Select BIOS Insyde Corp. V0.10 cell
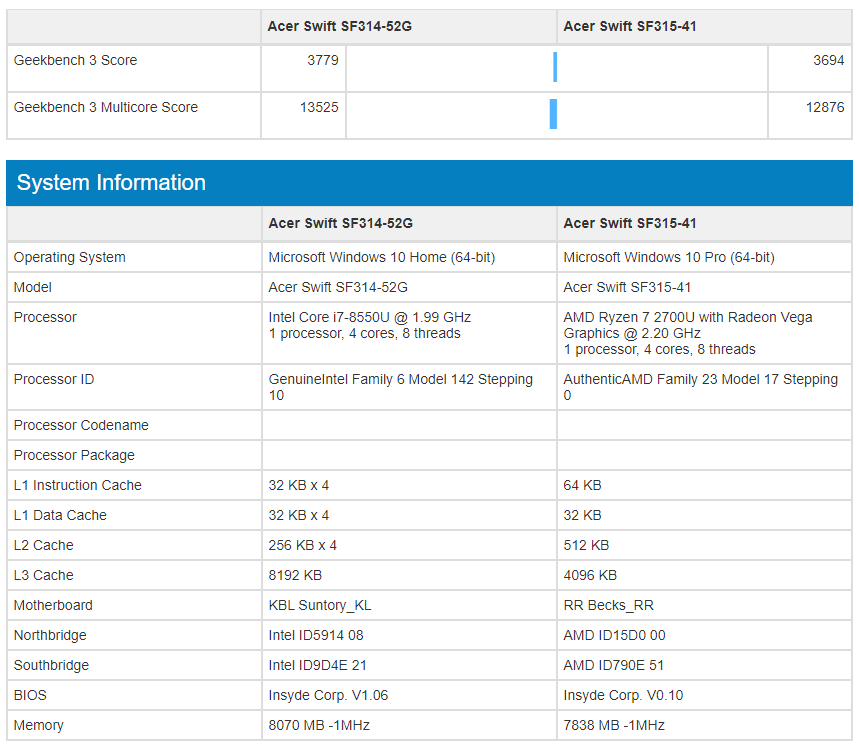Viewport: 859px width, 746px height. tap(705, 696)
